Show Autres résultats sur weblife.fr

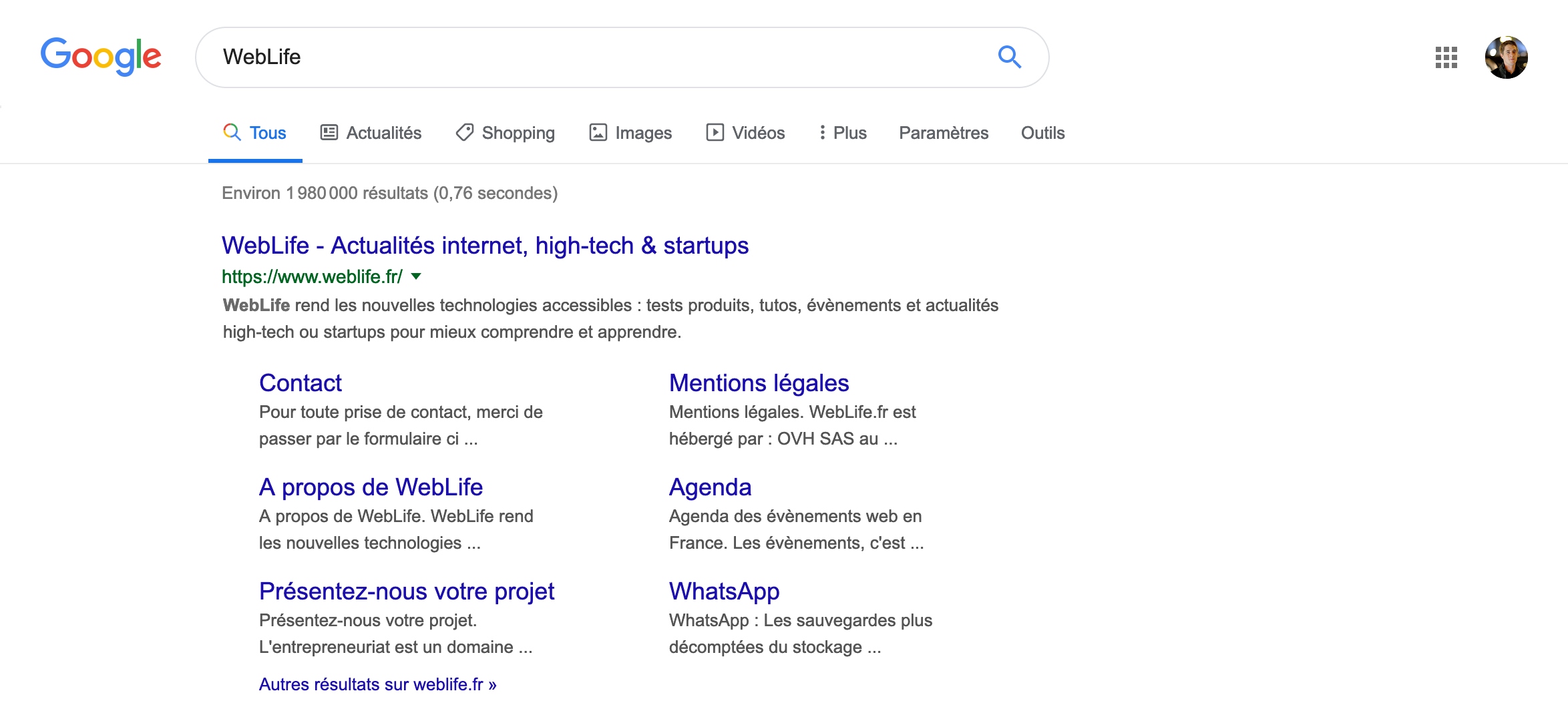[x=377, y=684]
